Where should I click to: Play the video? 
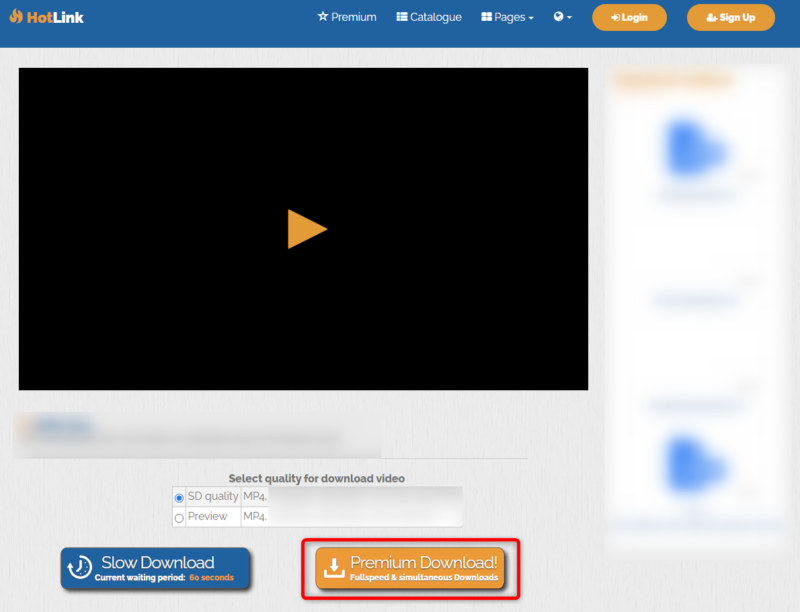coord(306,228)
